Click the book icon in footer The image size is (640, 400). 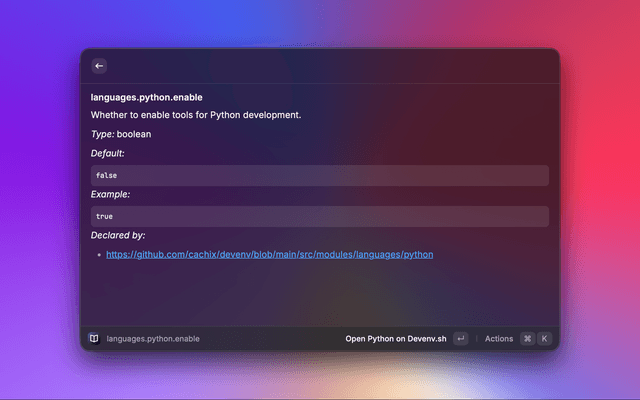93,339
